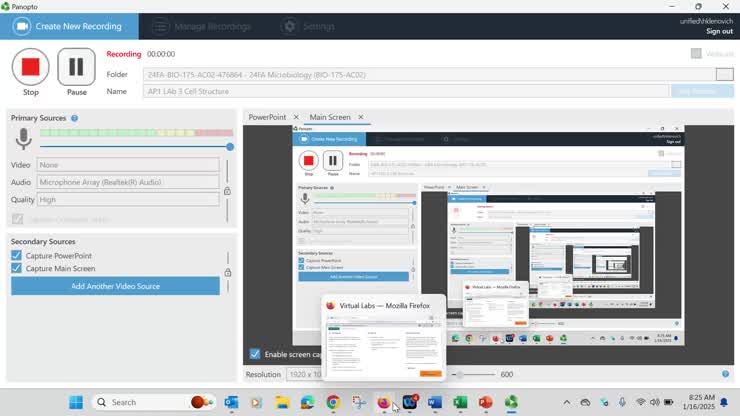Image resolution: width=740 pixels, height=416 pixels.
Task: Open the Quality dropdown
Action: tap(128, 199)
